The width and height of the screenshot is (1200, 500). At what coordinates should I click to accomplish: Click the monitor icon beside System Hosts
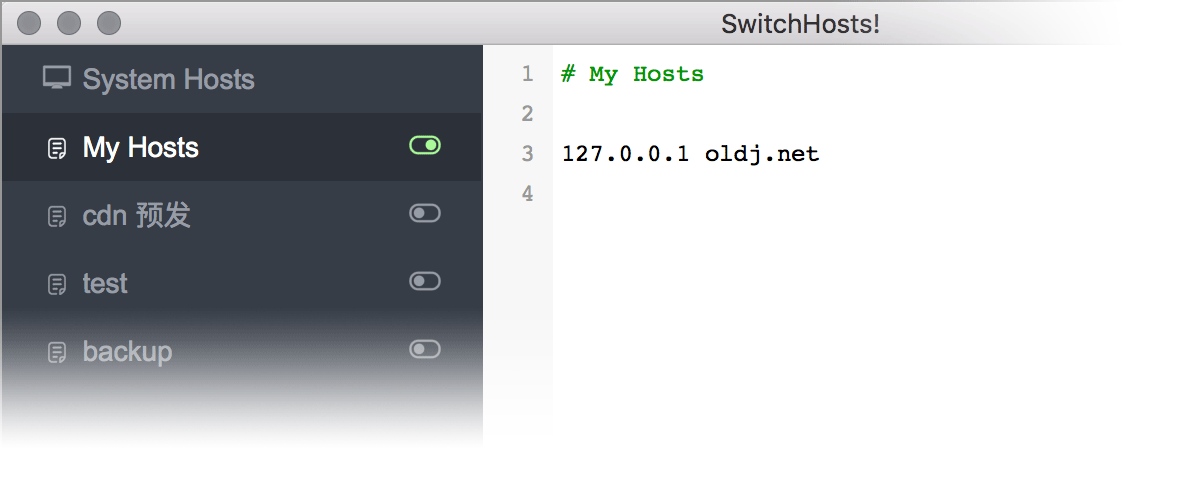(57, 78)
